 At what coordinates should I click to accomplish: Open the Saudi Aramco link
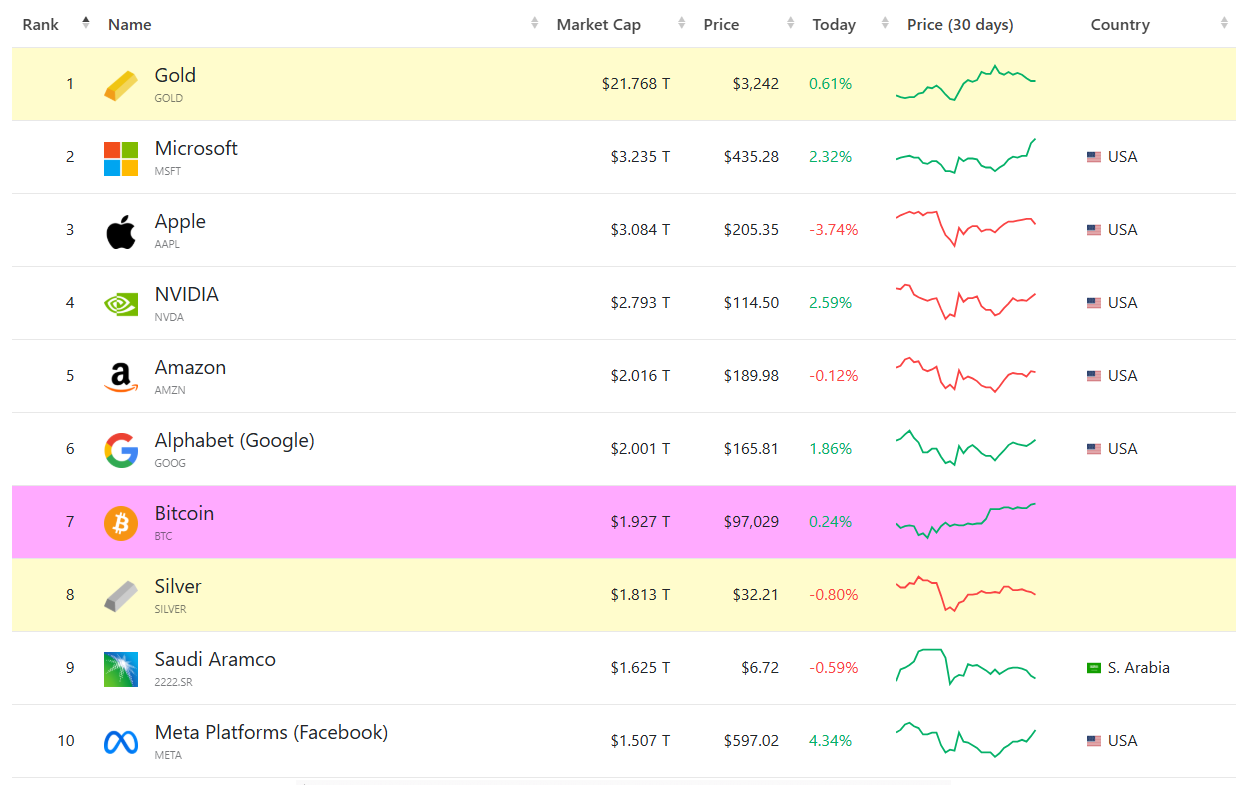215,659
